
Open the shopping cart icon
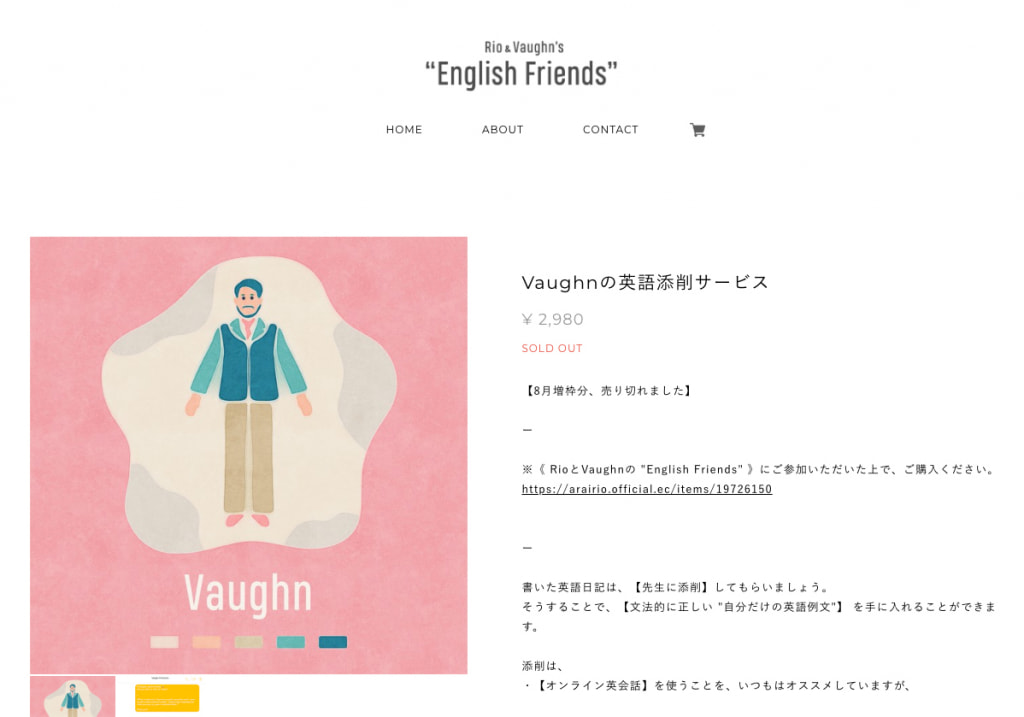click(x=697, y=130)
